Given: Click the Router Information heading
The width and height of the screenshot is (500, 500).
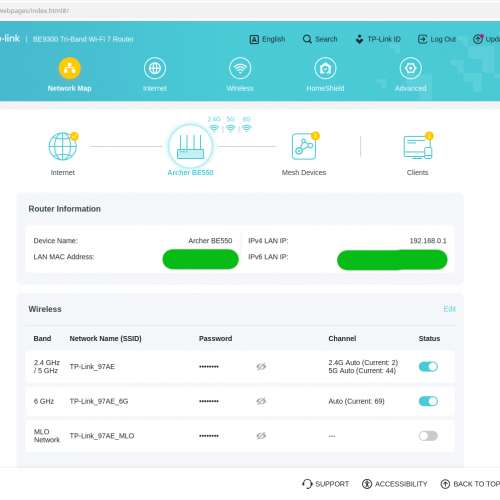Looking at the screenshot, I should tap(64, 209).
